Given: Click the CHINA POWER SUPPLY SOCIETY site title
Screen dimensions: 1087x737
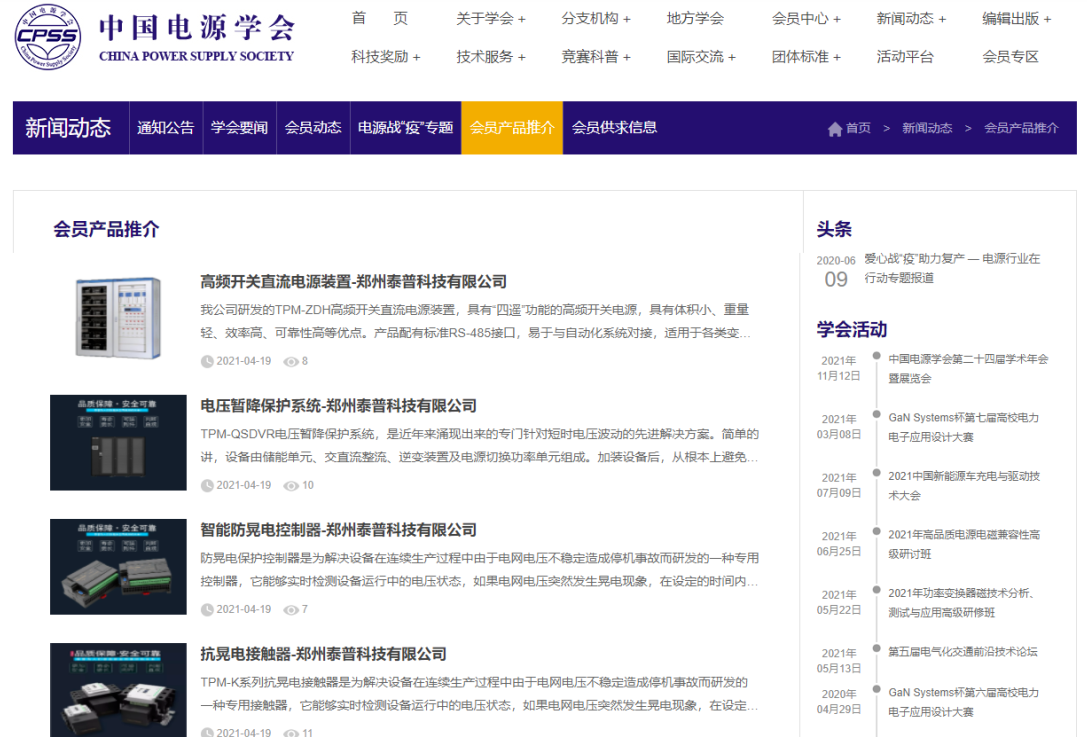Looking at the screenshot, I should [196, 57].
